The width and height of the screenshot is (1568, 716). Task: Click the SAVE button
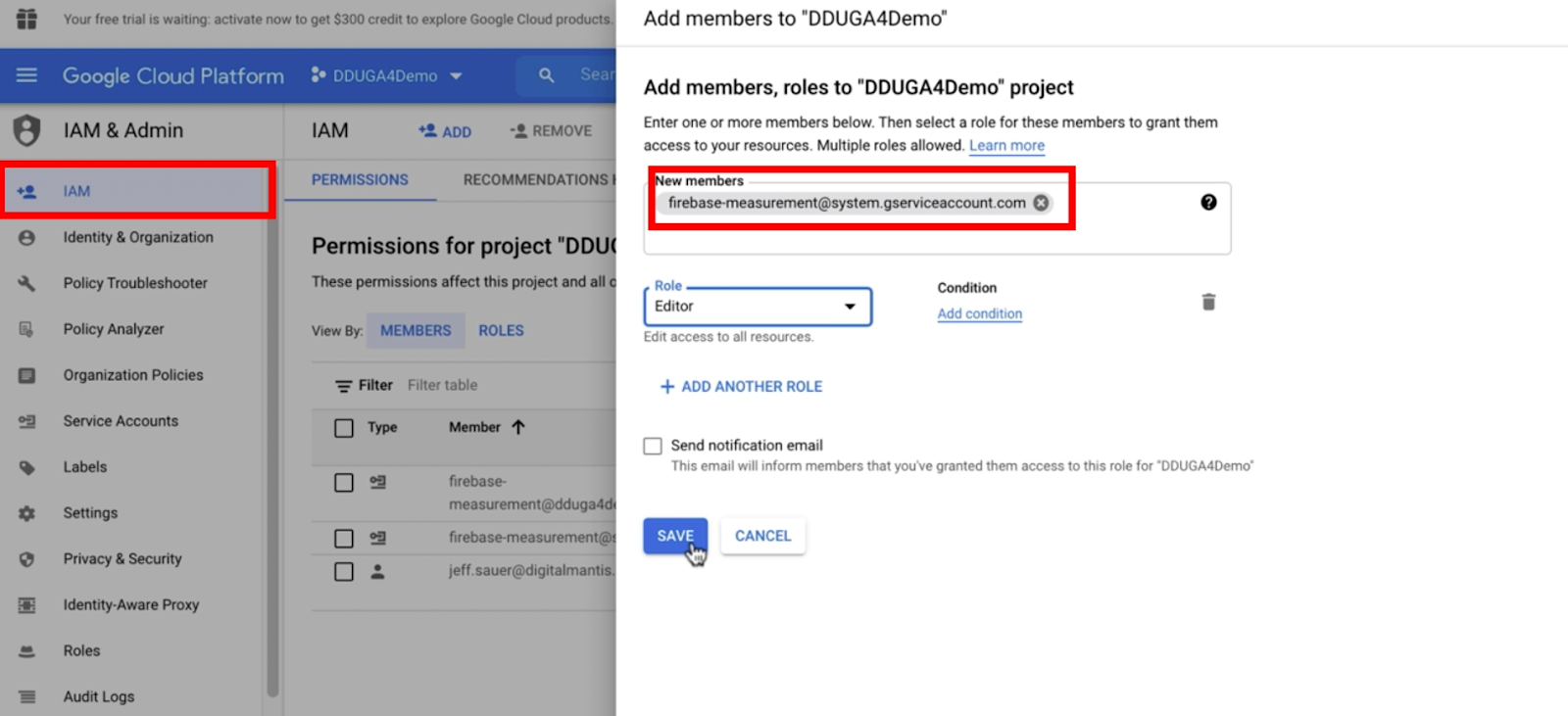tap(675, 536)
